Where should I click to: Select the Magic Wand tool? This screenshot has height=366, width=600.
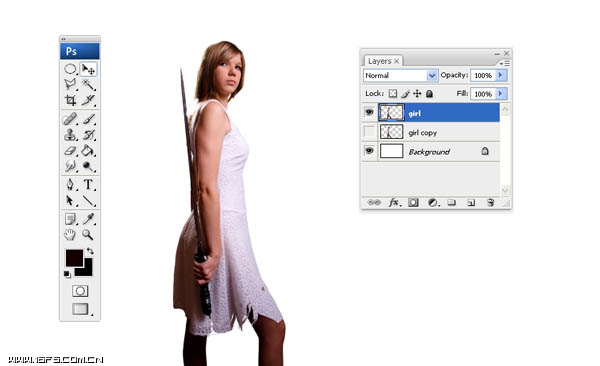[88, 84]
